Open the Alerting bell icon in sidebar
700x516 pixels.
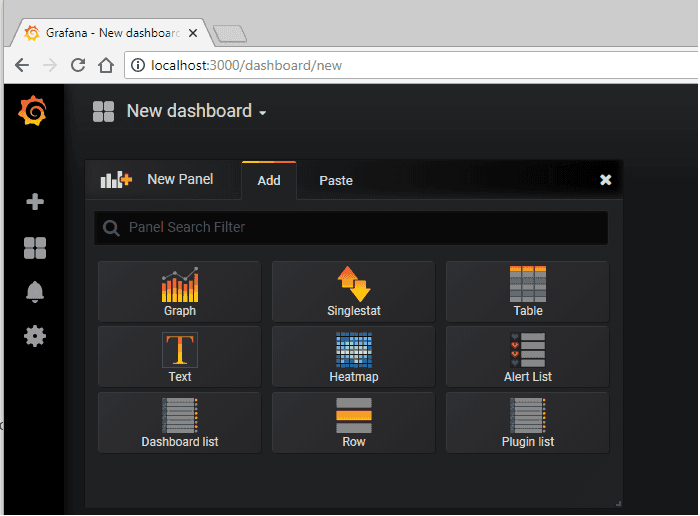[35, 292]
